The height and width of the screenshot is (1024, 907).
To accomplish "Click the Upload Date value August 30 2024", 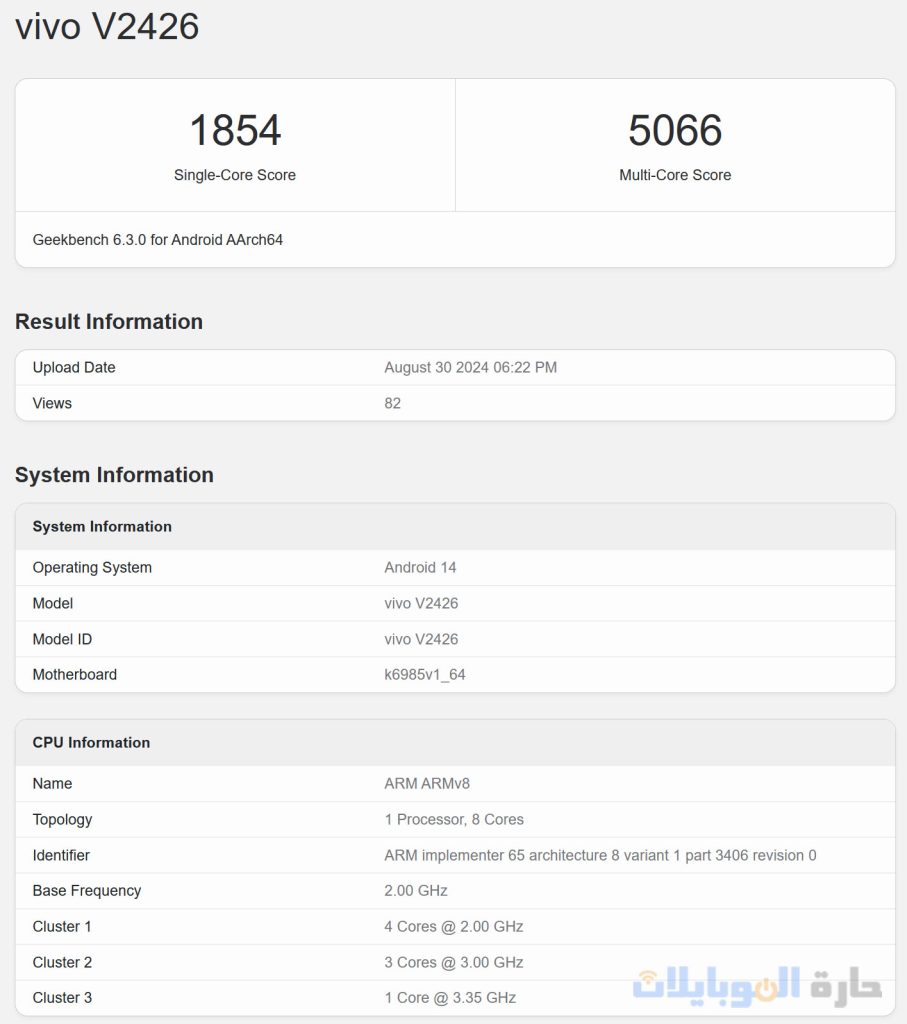I will click(x=470, y=368).
